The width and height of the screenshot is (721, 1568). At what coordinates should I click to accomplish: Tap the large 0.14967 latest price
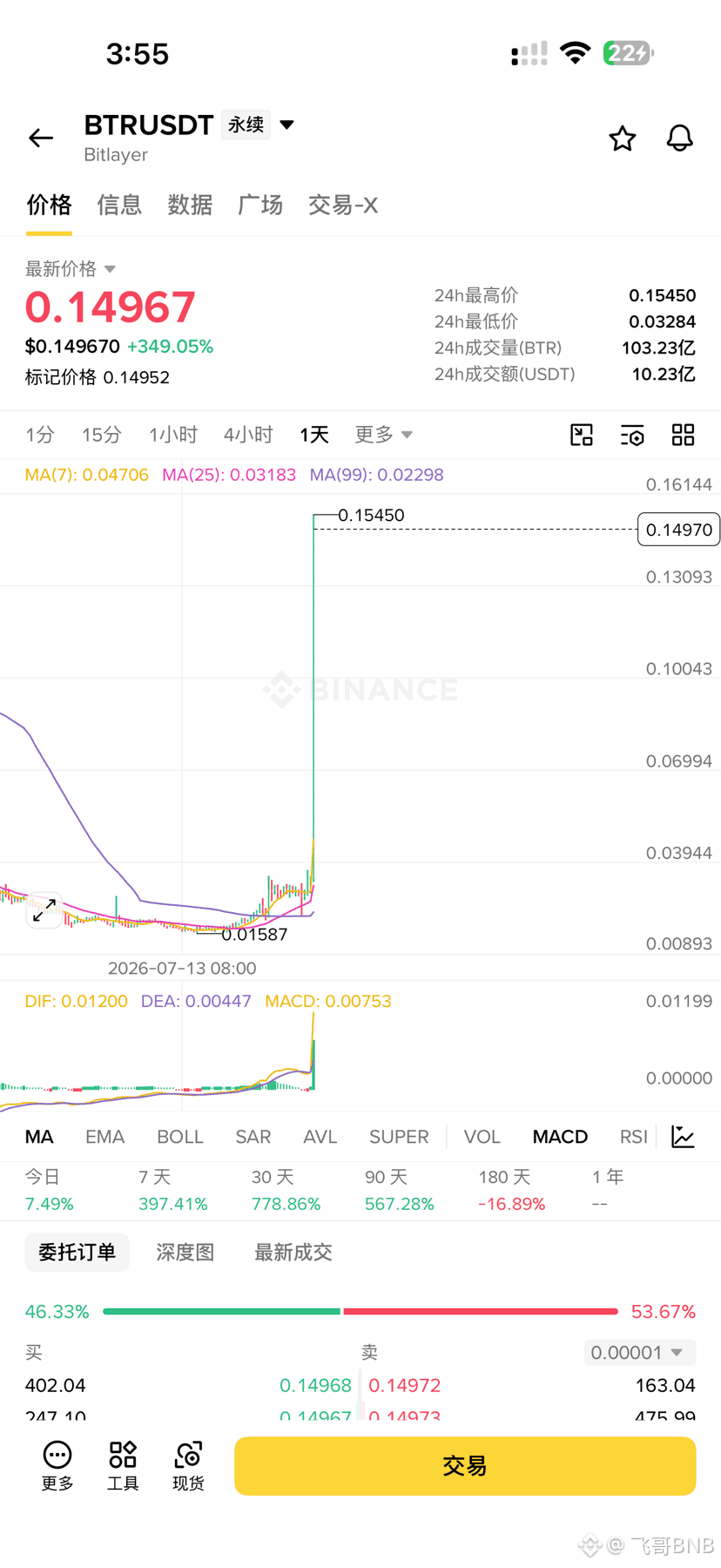tap(111, 307)
